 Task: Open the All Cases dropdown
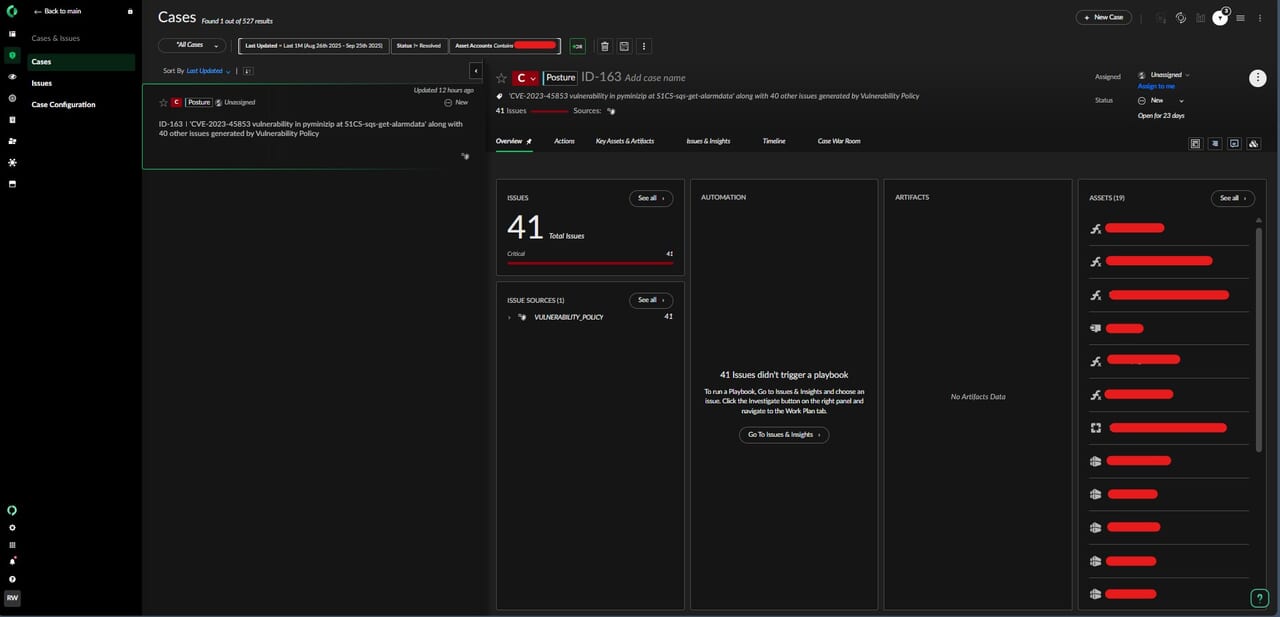[x=191, y=46]
